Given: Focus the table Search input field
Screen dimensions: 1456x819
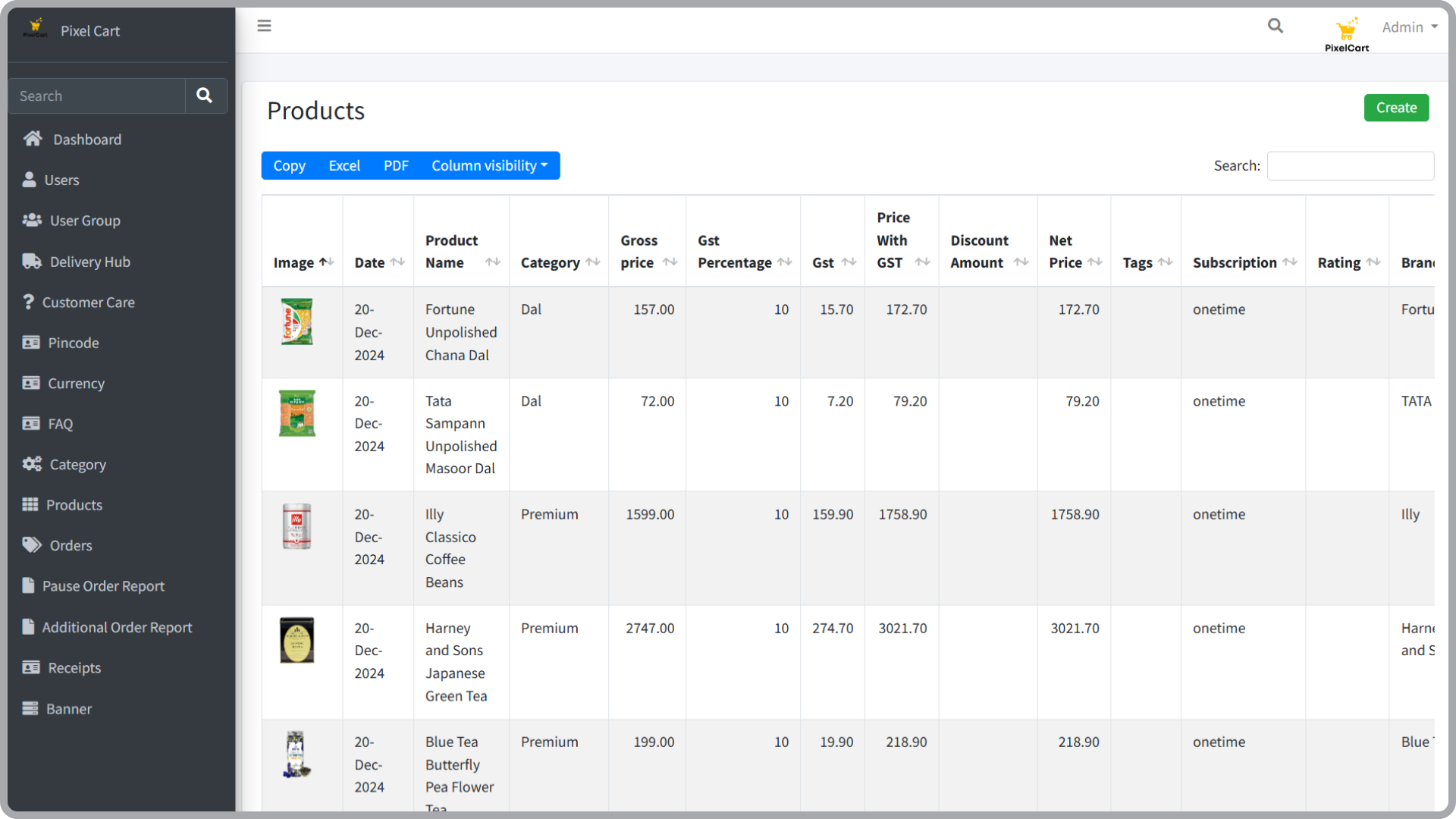Looking at the screenshot, I should point(1350,165).
